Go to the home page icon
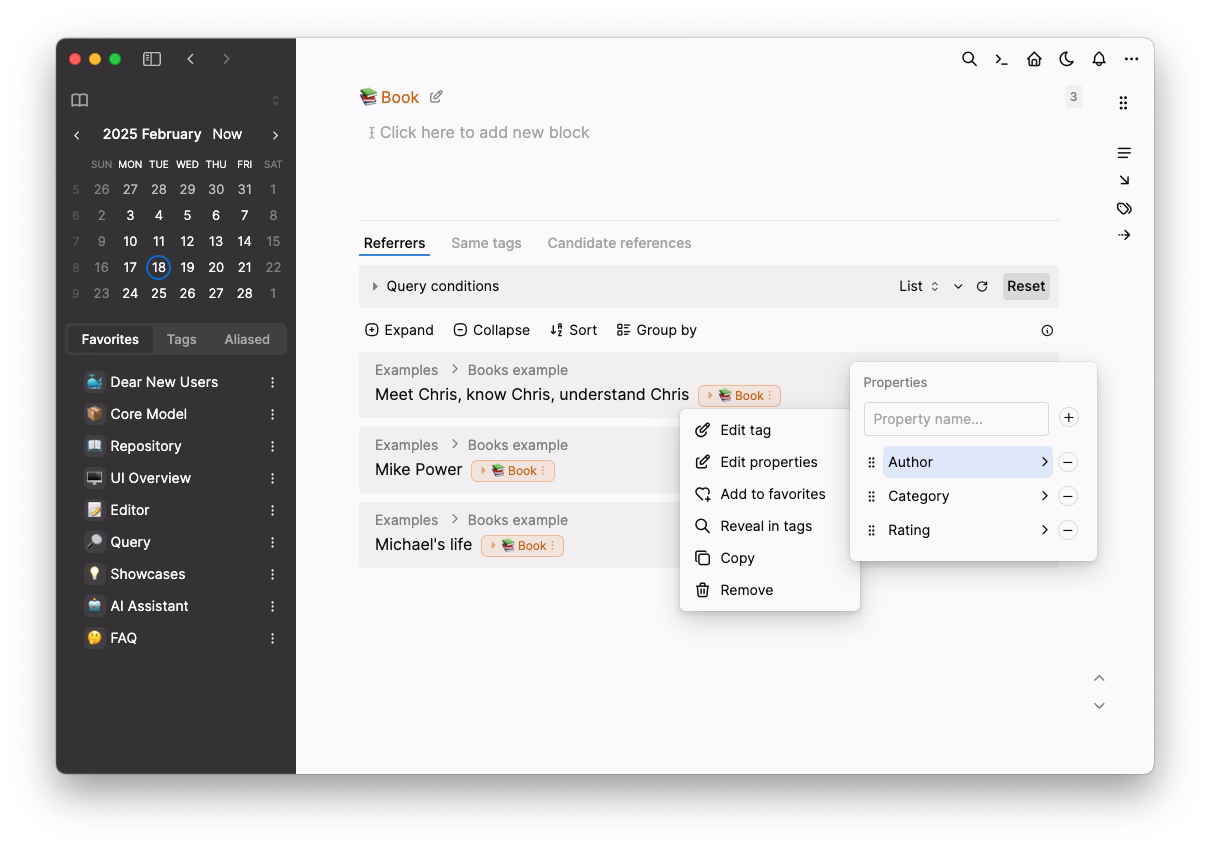Image resolution: width=1210 pixels, height=848 pixels. click(x=1034, y=59)
